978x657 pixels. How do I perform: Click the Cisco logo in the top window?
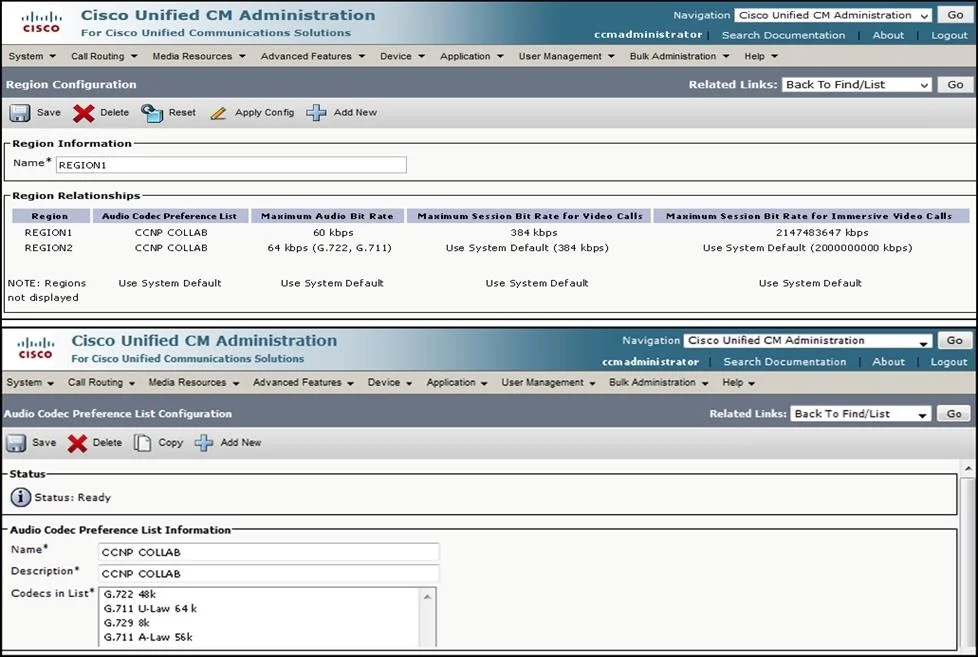point(42,22)
